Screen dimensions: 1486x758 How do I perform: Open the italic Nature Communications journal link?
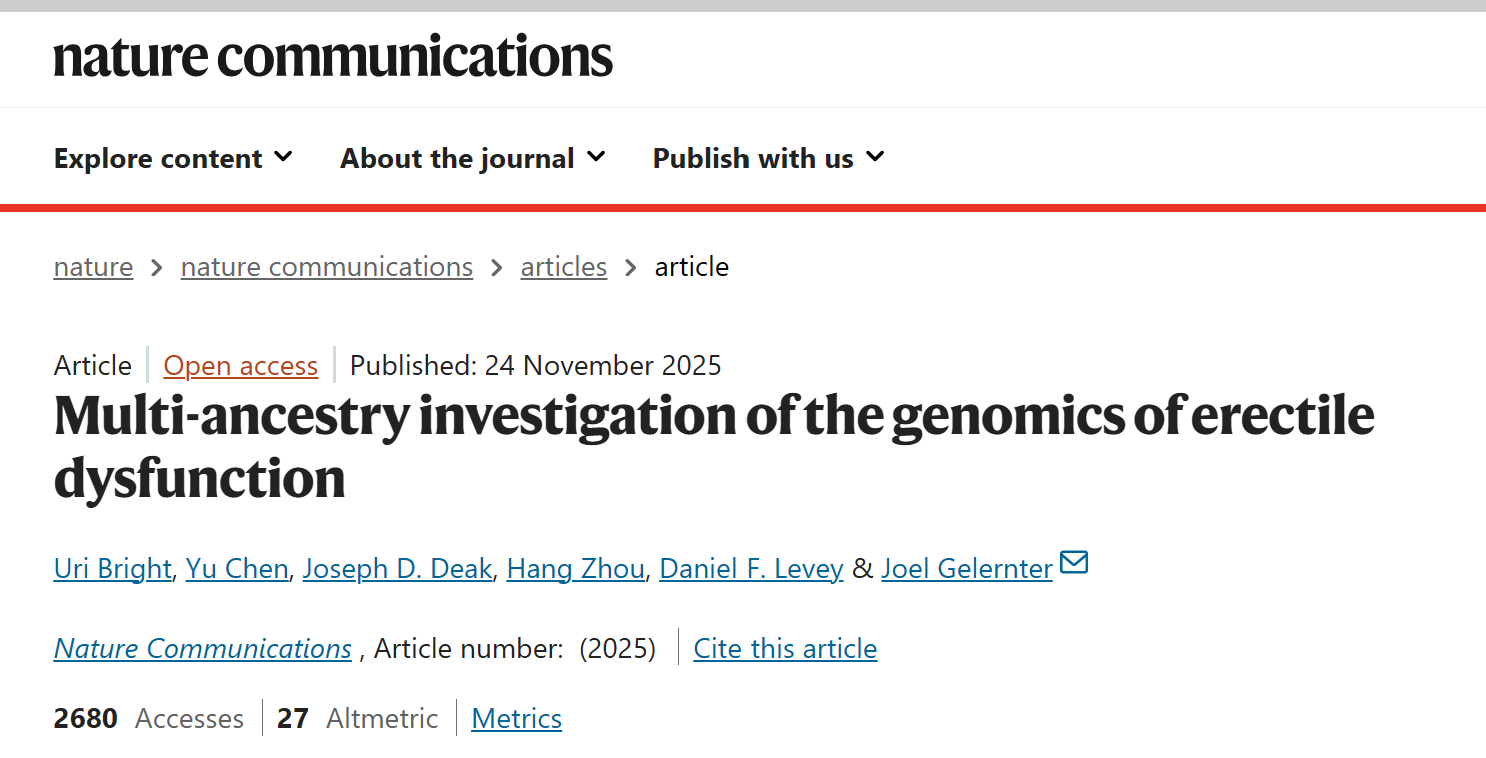[203, 649]
